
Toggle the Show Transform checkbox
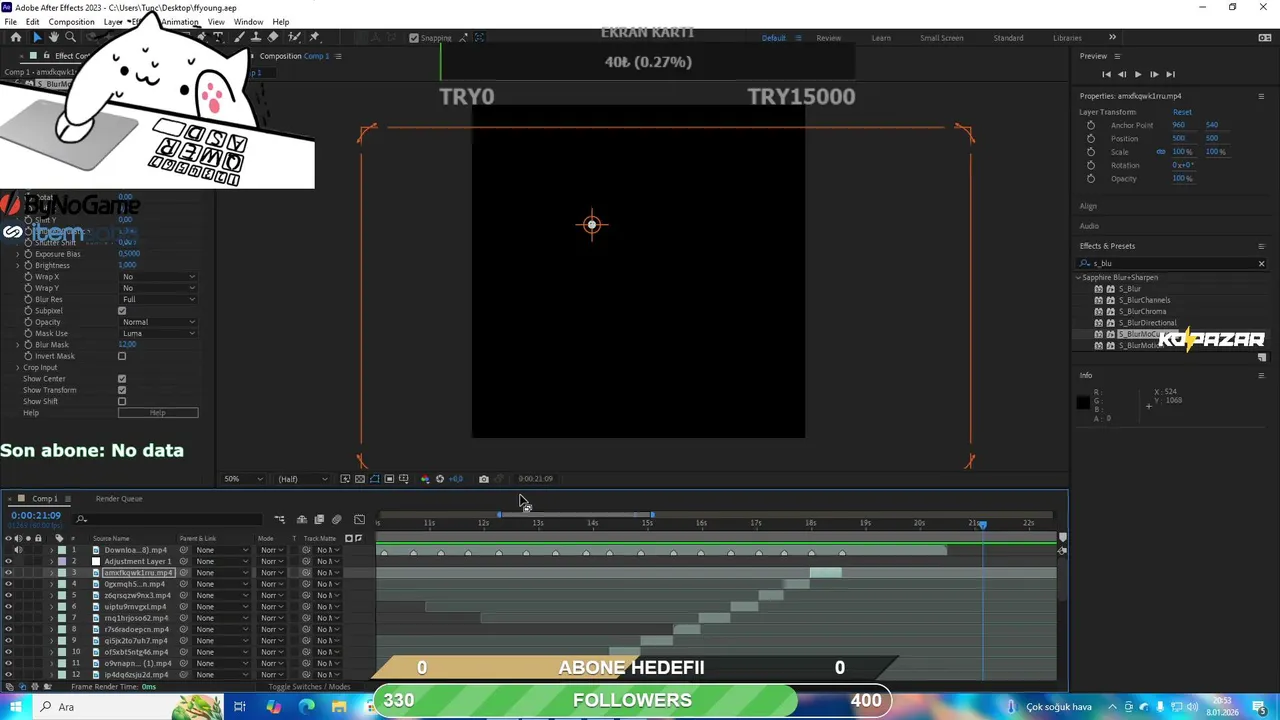(122, 390)
